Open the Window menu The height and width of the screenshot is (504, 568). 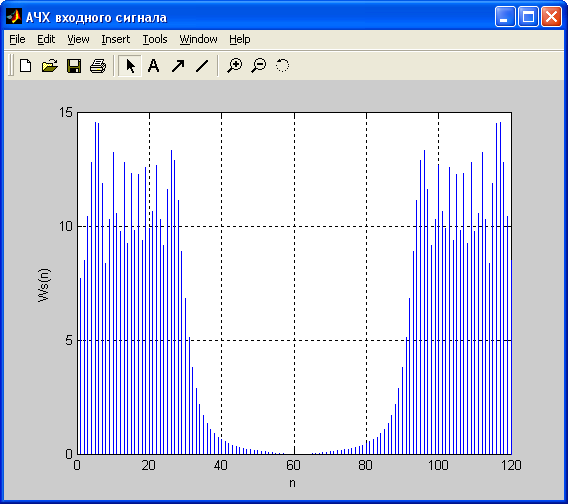[x=199, y=39]
